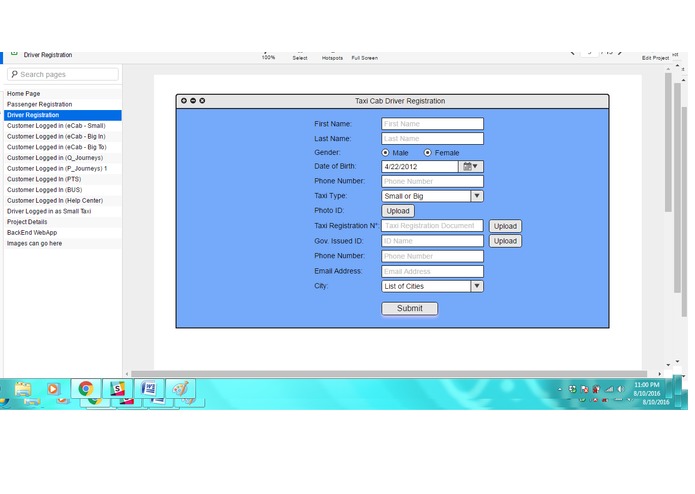Open Customer Logged In (BUS) page
Image resolution: width=695 pixels, height=494 pixels.
point(62,190)
